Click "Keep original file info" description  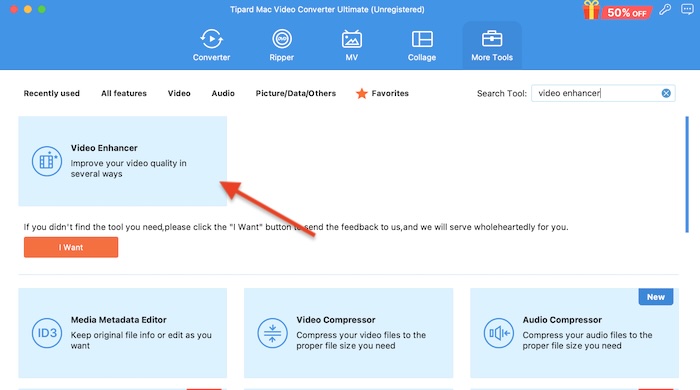[141, 340]
